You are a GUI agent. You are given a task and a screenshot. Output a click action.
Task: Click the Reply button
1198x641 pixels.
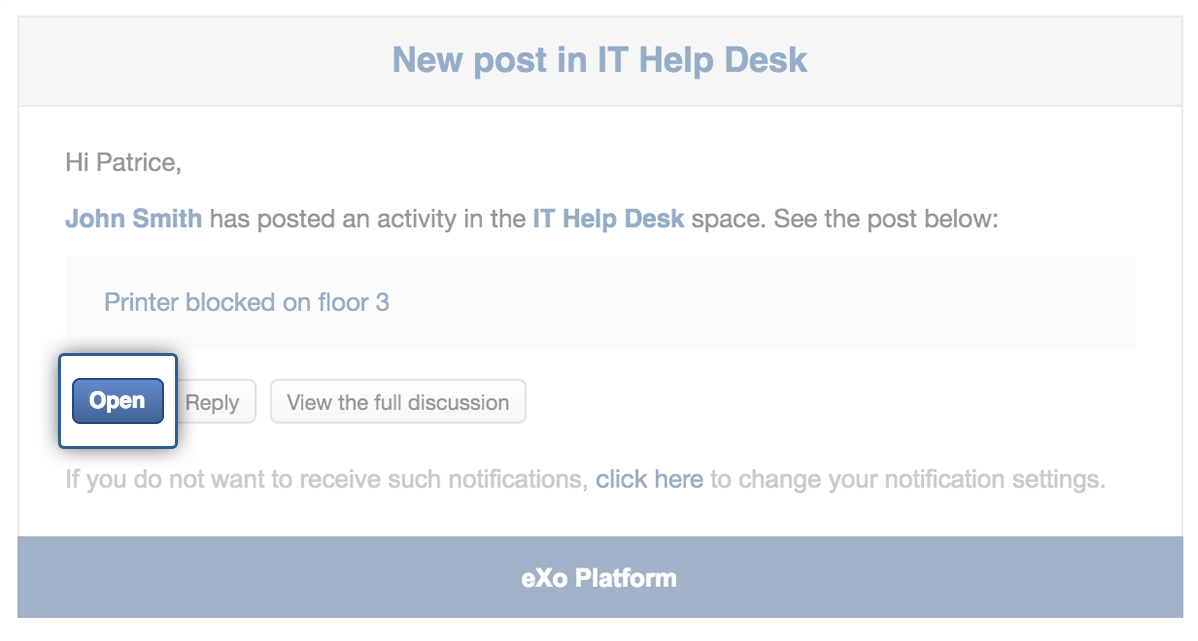[x=216, y=402]
